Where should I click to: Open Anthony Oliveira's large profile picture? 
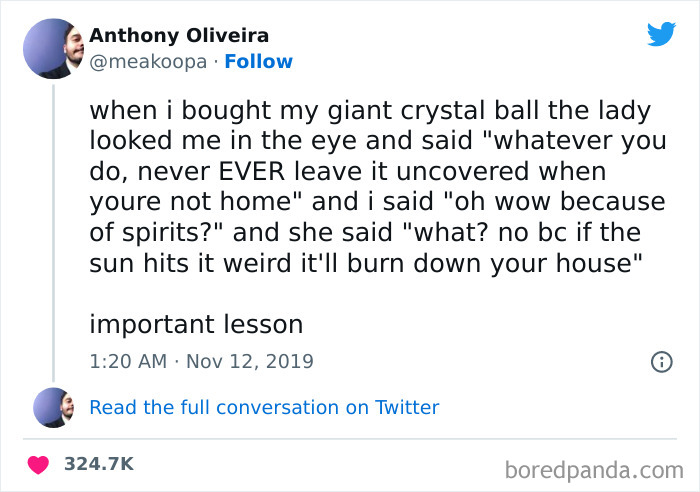52,48
